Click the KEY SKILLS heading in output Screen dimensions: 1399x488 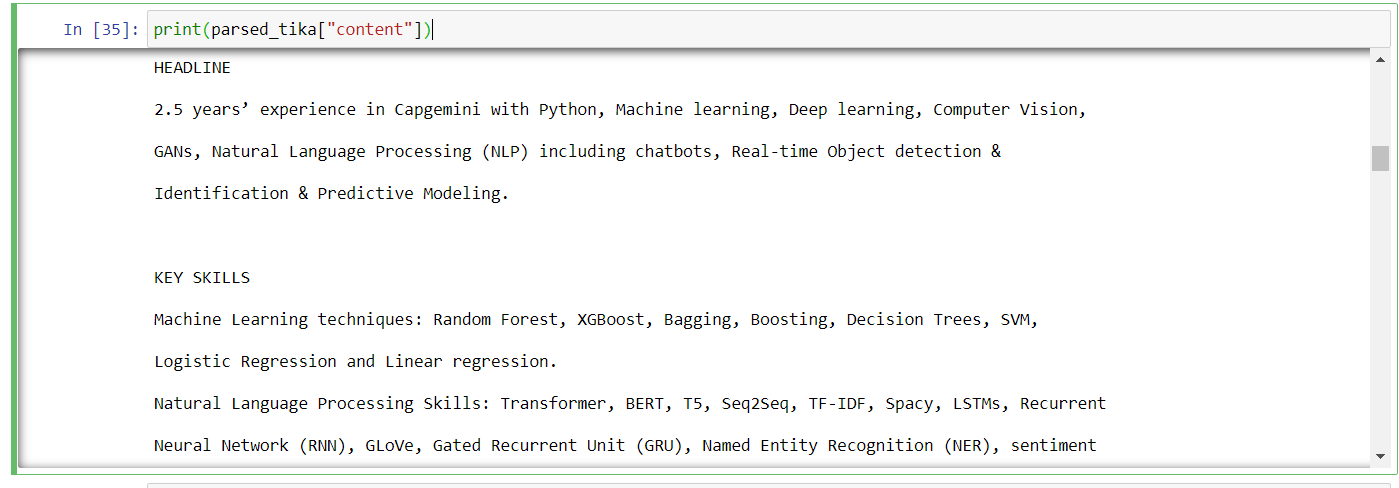[202, 278]
